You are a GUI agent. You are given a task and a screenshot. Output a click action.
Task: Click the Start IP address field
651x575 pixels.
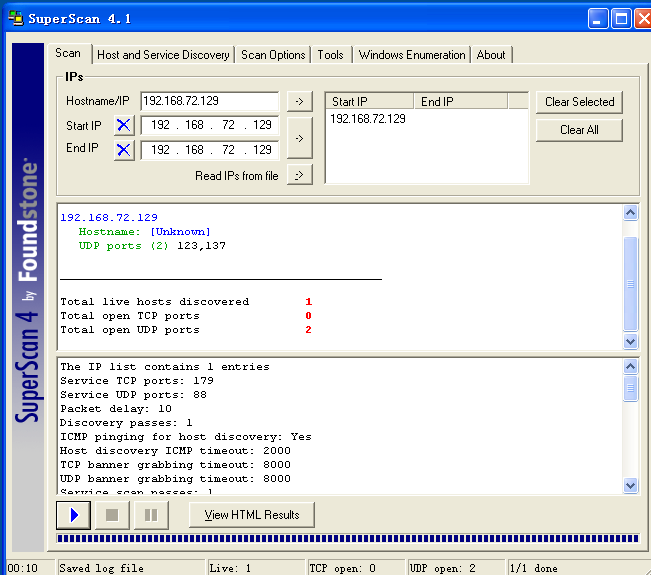pyautogui.click(x=209, y=125)
